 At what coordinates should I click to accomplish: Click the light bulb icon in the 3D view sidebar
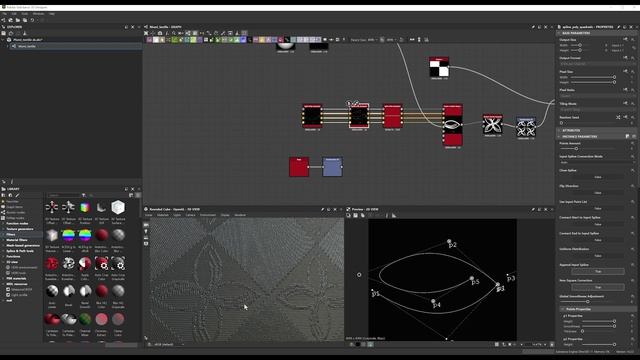pyautogui.click(x=146, y=231)
